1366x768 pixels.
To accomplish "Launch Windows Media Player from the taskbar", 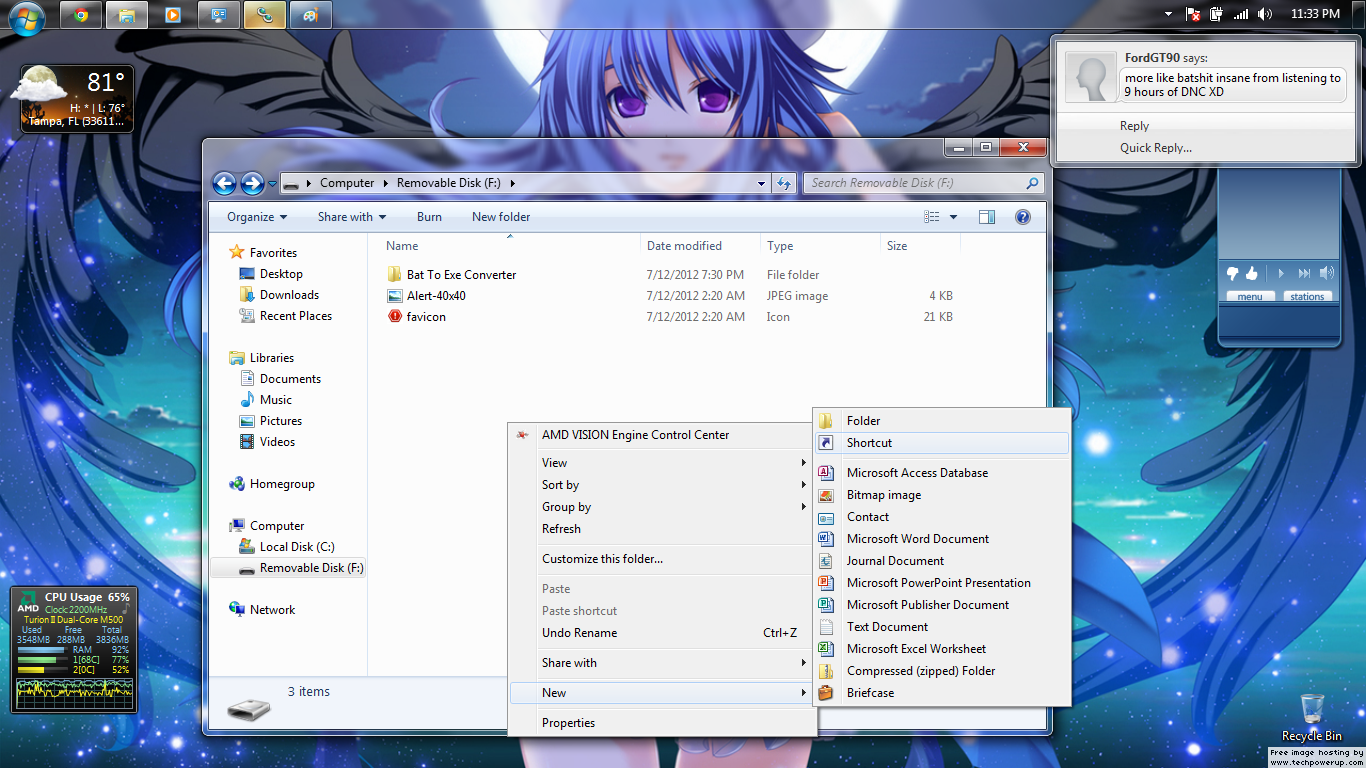I will pos(173,15).
